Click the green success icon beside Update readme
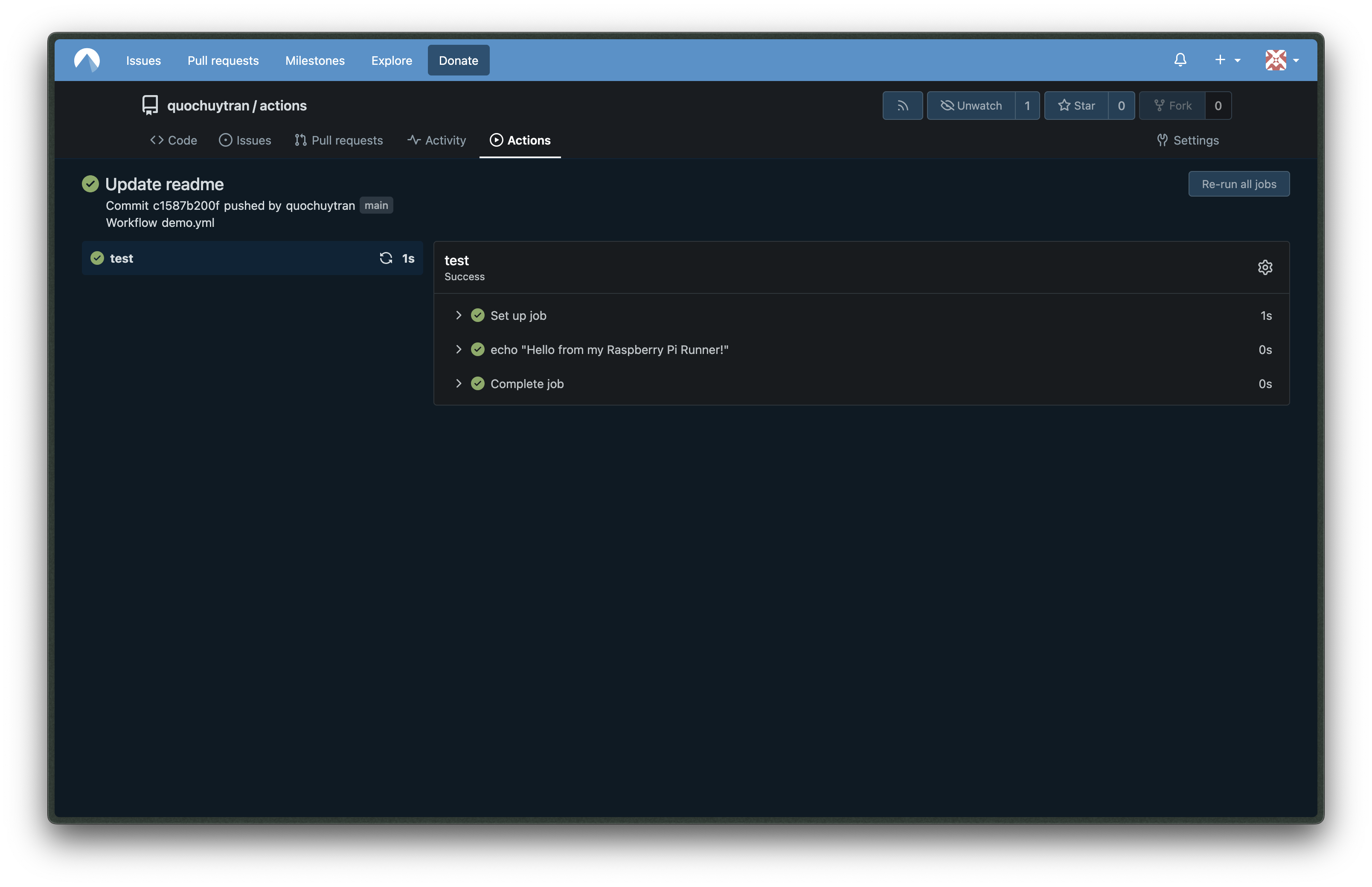Screen dimensions: 1372x887 (x=90, y=184)
